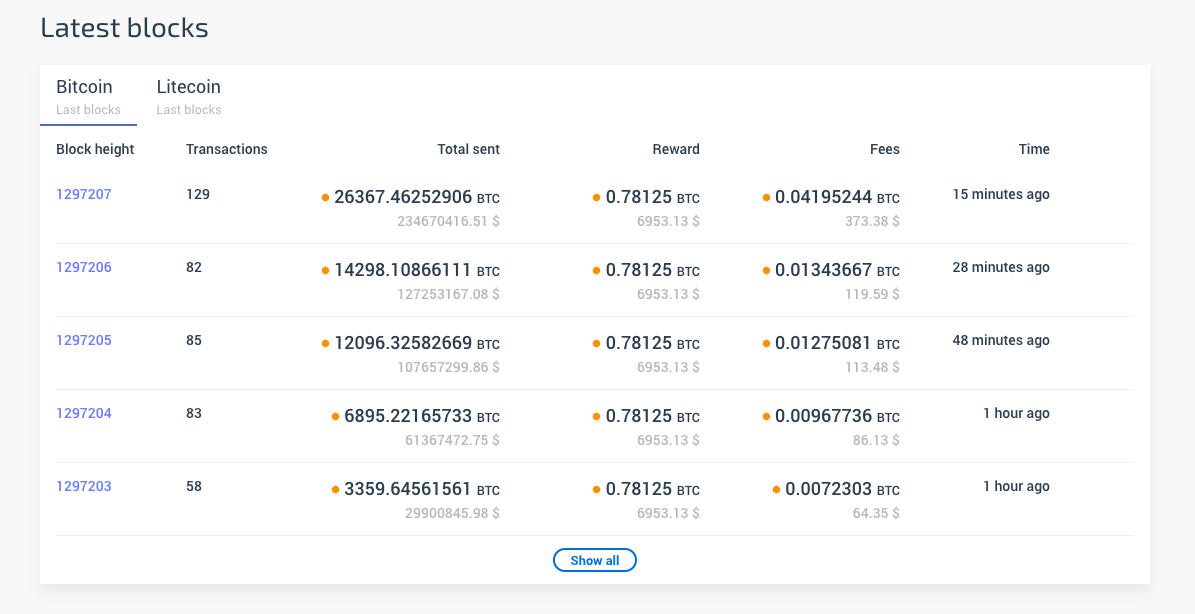Click the orange dot beside 3359.64561561 BTC
Screen dimensions: 1195x614
(x=335, y=490)
